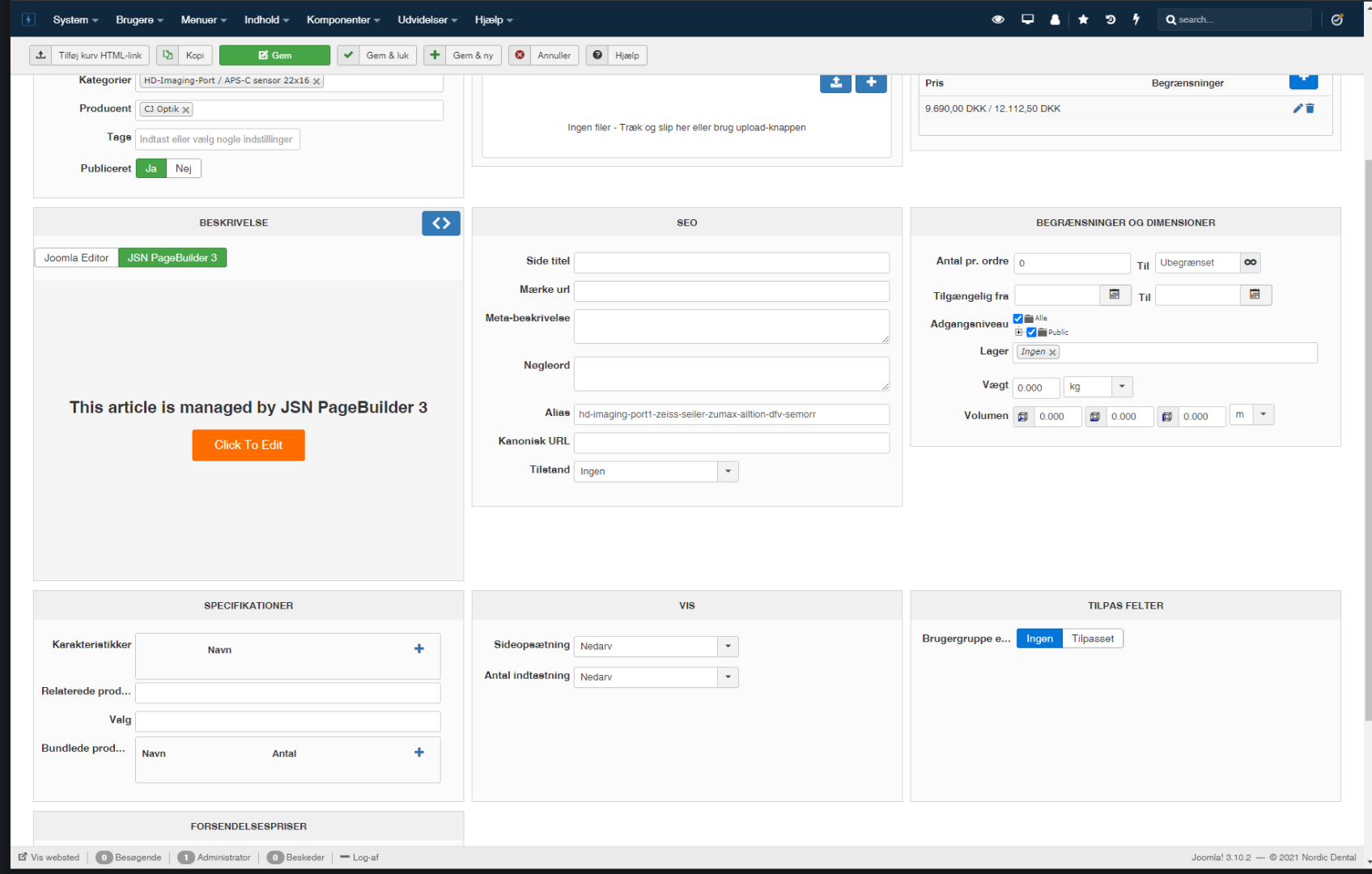The image size is (1372, 874).
Task: Remove the Ingen tag in Lager
Action: click(x=1052, y=352)
